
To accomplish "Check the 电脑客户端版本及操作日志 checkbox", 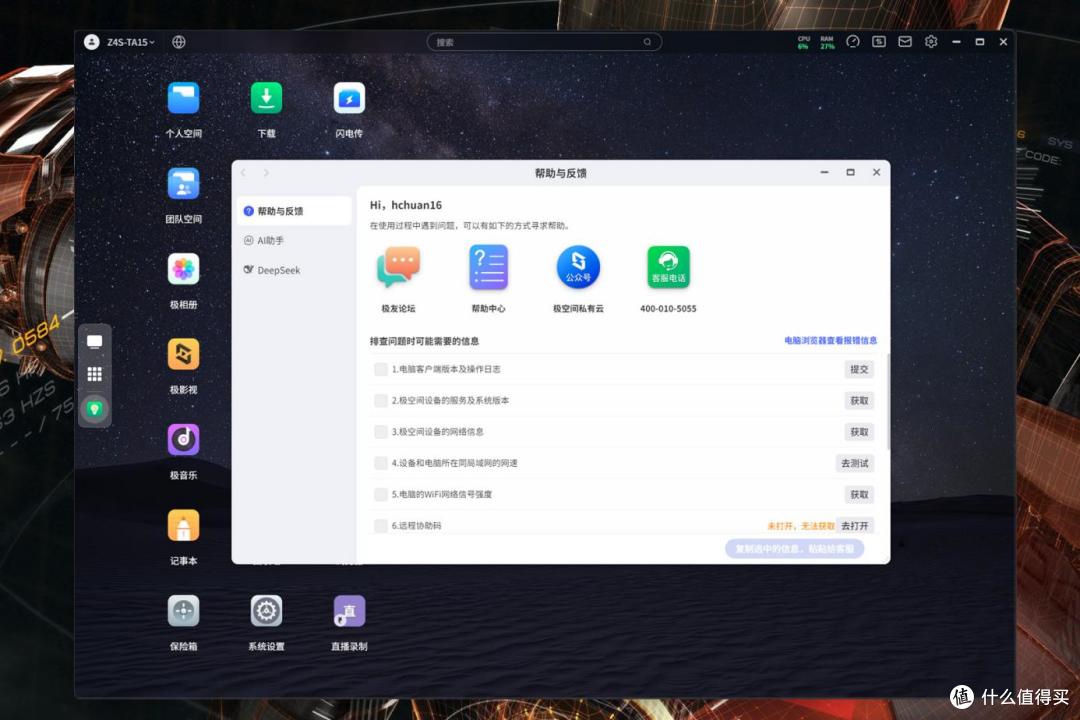I will click(x=380, y=369).
